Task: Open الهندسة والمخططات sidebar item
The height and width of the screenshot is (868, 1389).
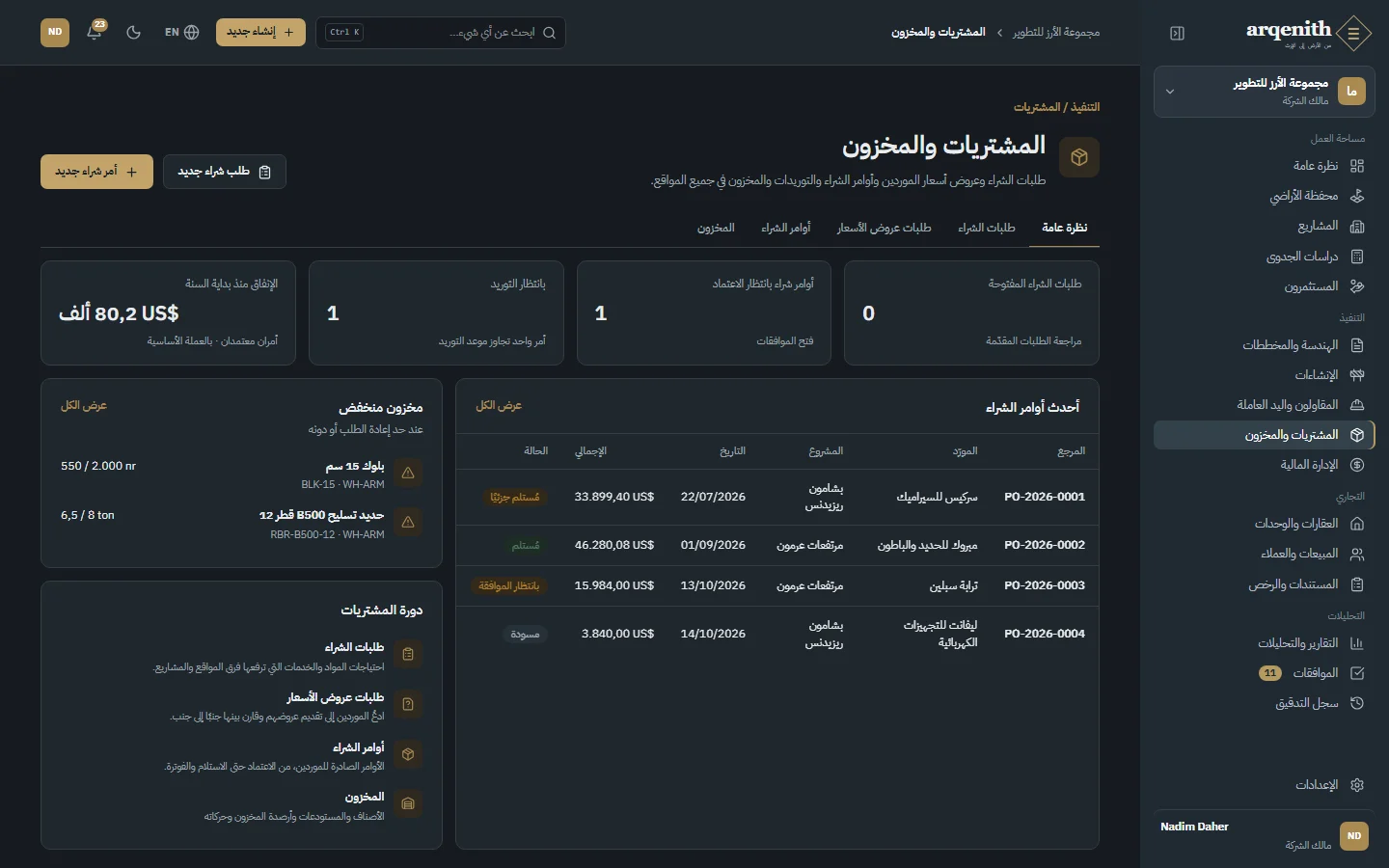Action: (1265, 345)
